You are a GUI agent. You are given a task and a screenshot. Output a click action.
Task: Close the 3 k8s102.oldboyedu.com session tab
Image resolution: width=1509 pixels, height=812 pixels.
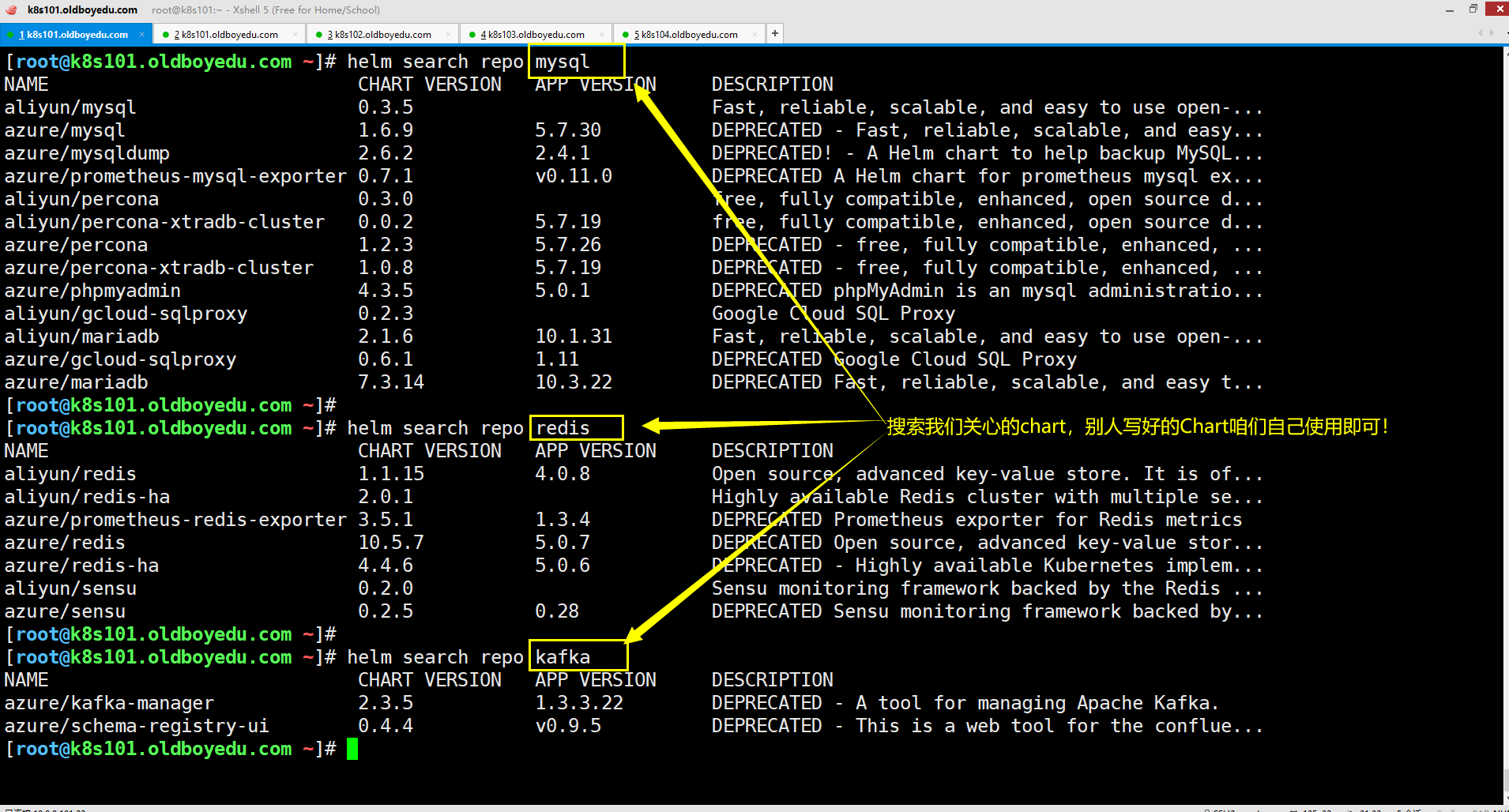click(448, 34)
